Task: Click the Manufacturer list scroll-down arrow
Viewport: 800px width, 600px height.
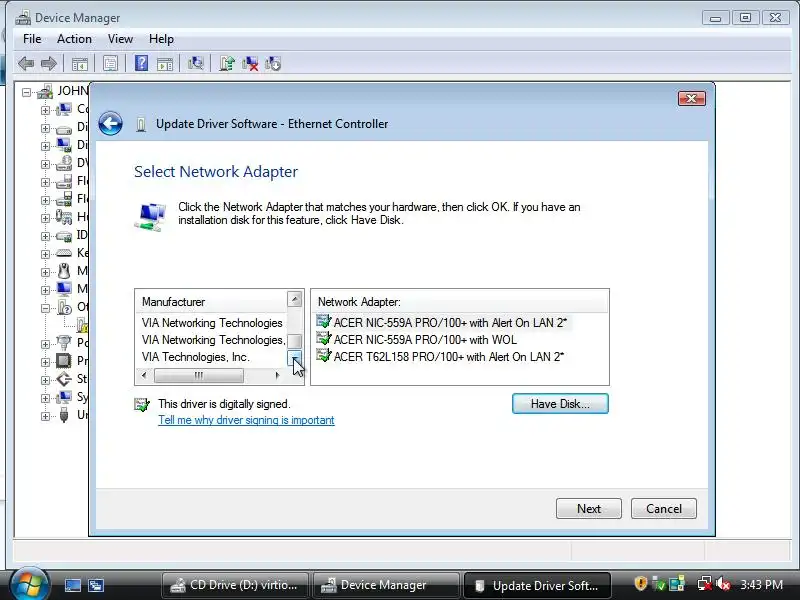Action: coord(294,358)
